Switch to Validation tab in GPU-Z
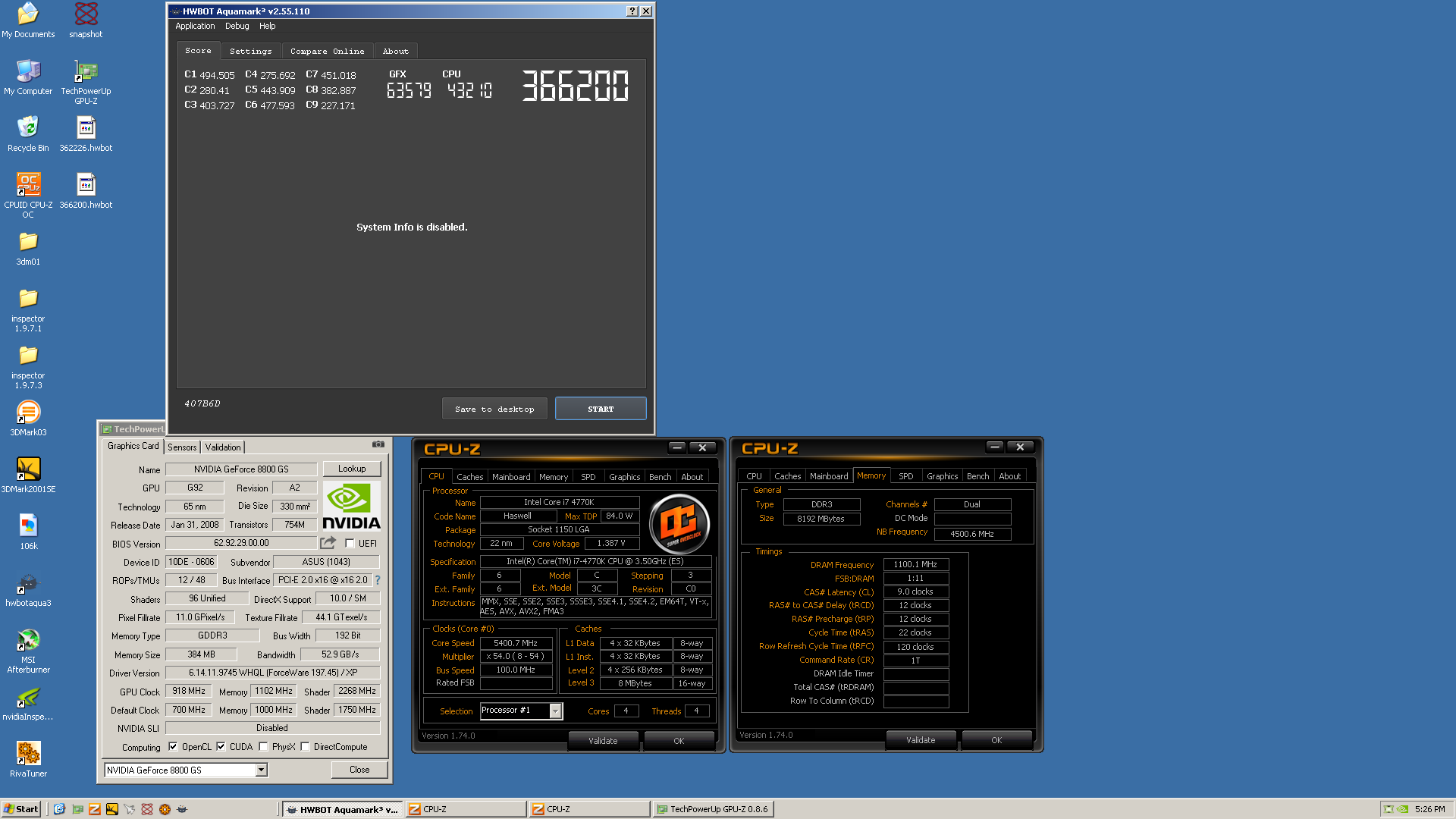Image resolution: width=1456 pixels, height=819 pixels. point(223,447)
